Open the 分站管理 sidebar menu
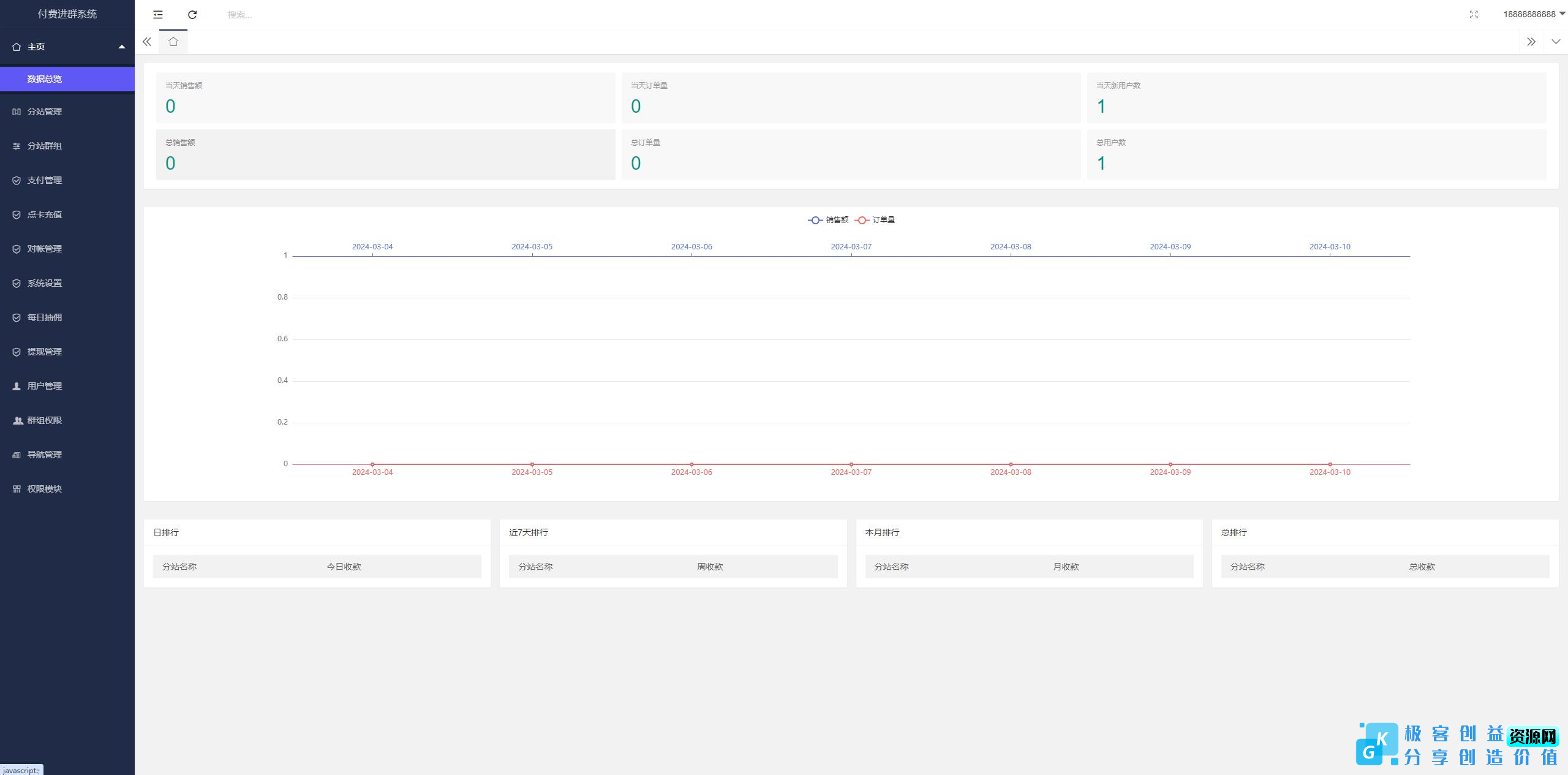Image resolution: width=1568 pixels, height=775 pixels. [45, 112]
